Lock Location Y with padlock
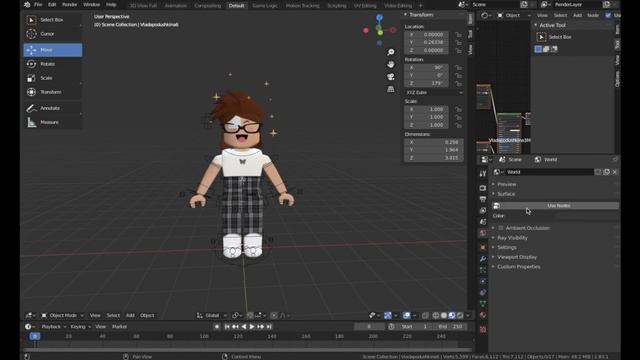640x360 pixels. click(x=458, y=42)
